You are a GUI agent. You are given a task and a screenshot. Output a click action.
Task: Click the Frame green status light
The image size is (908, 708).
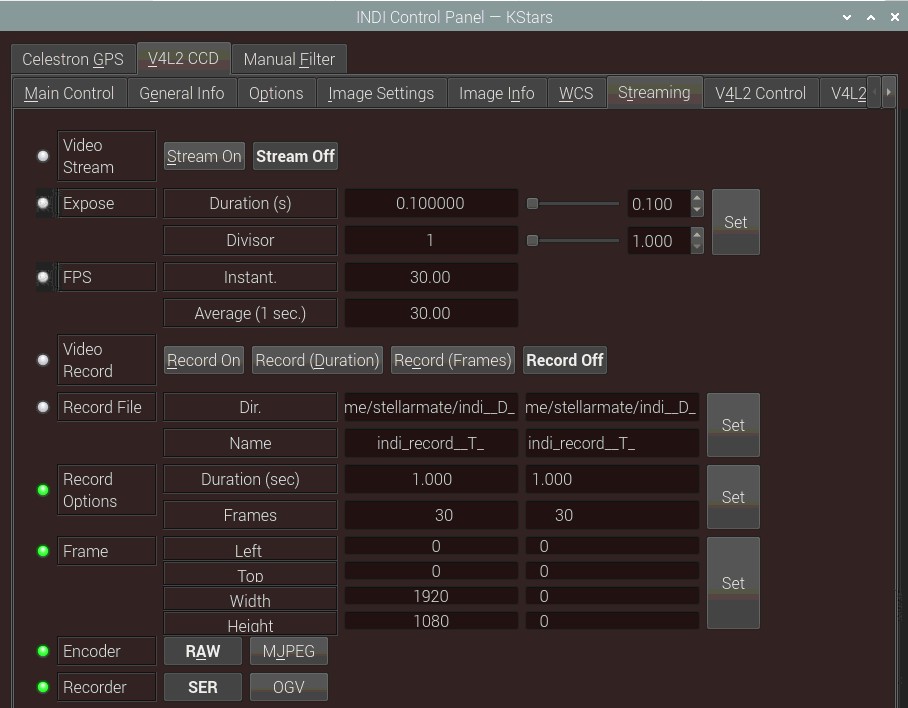[43, 551]
